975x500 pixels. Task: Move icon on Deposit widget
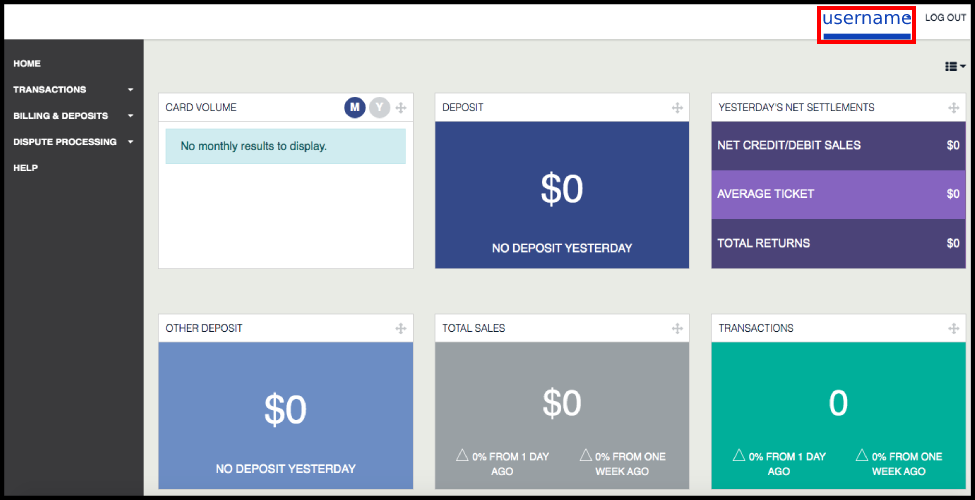(677, 108)
